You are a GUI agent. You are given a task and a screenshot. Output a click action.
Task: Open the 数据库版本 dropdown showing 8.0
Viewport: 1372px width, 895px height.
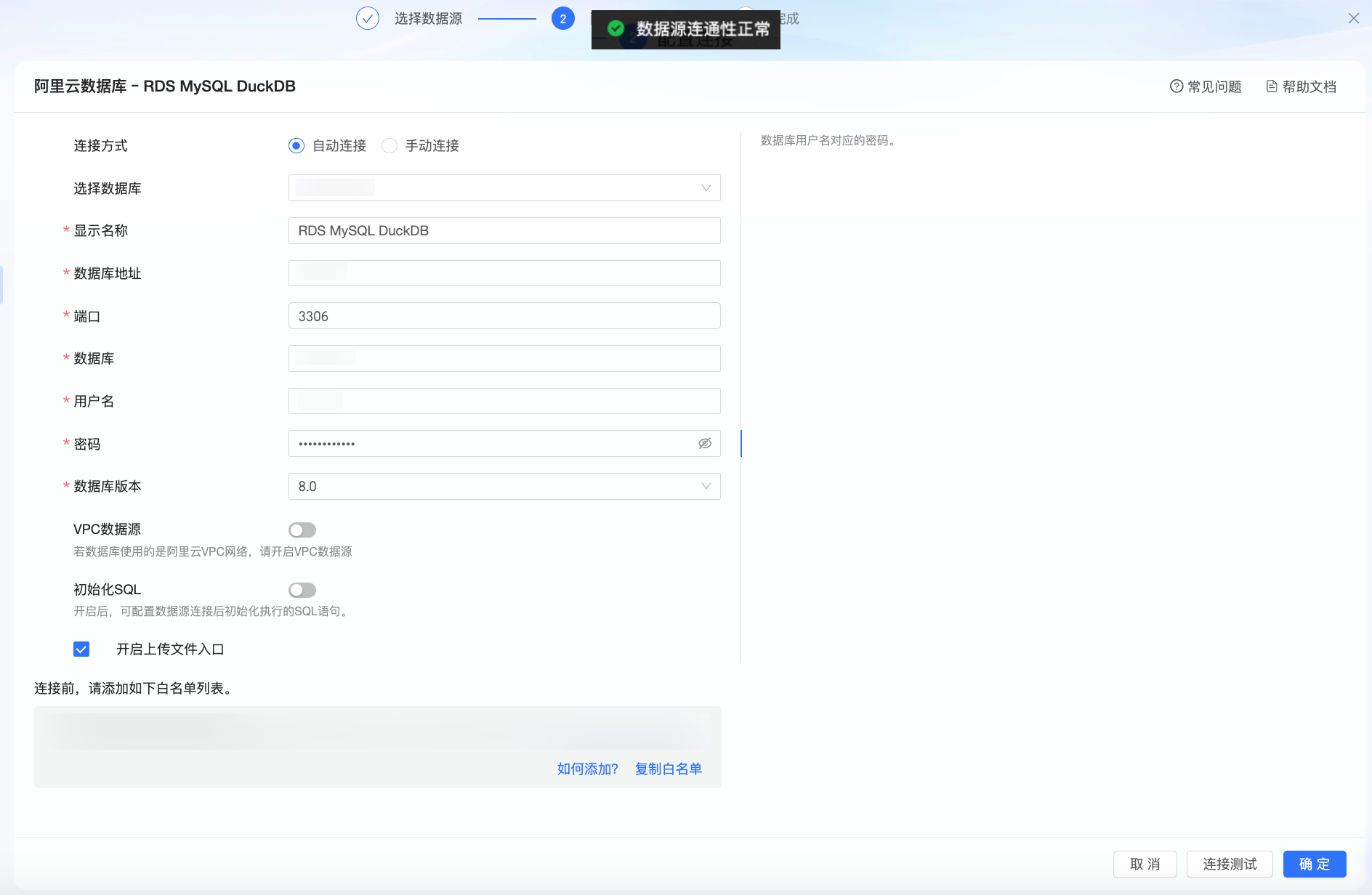click(504, 487)
